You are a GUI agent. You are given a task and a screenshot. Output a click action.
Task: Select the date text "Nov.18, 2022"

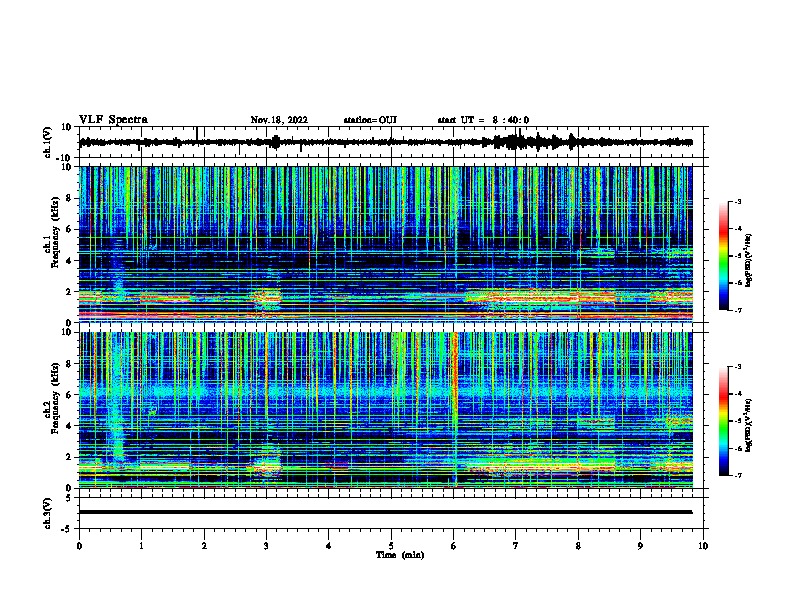[x=279, y=120]
